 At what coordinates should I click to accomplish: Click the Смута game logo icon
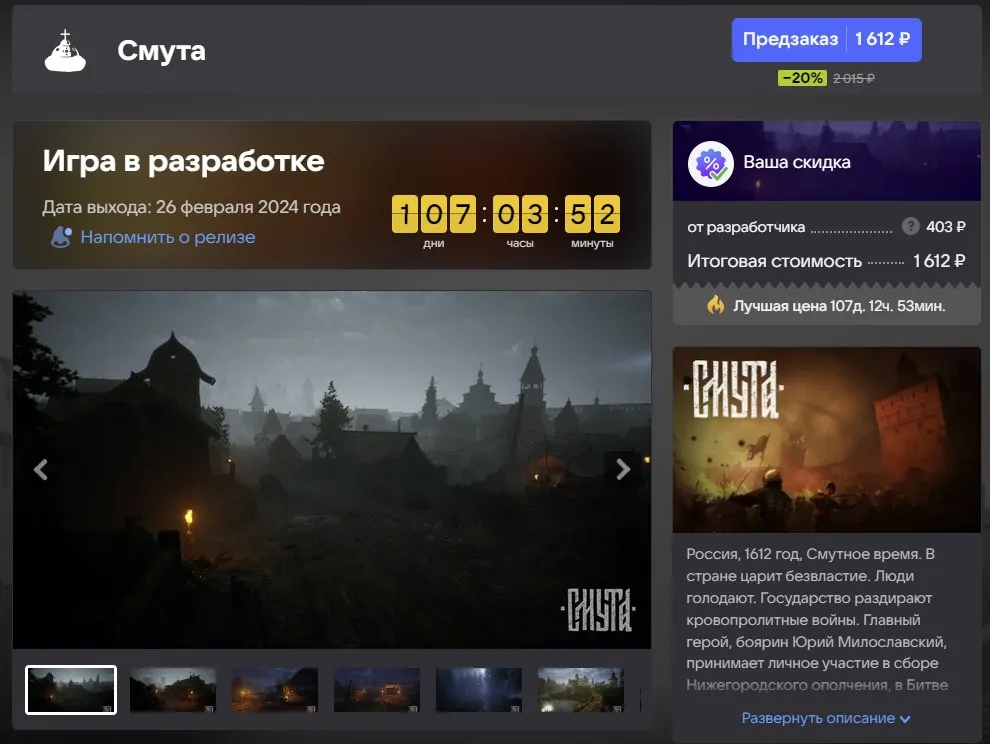pos(65,51)
